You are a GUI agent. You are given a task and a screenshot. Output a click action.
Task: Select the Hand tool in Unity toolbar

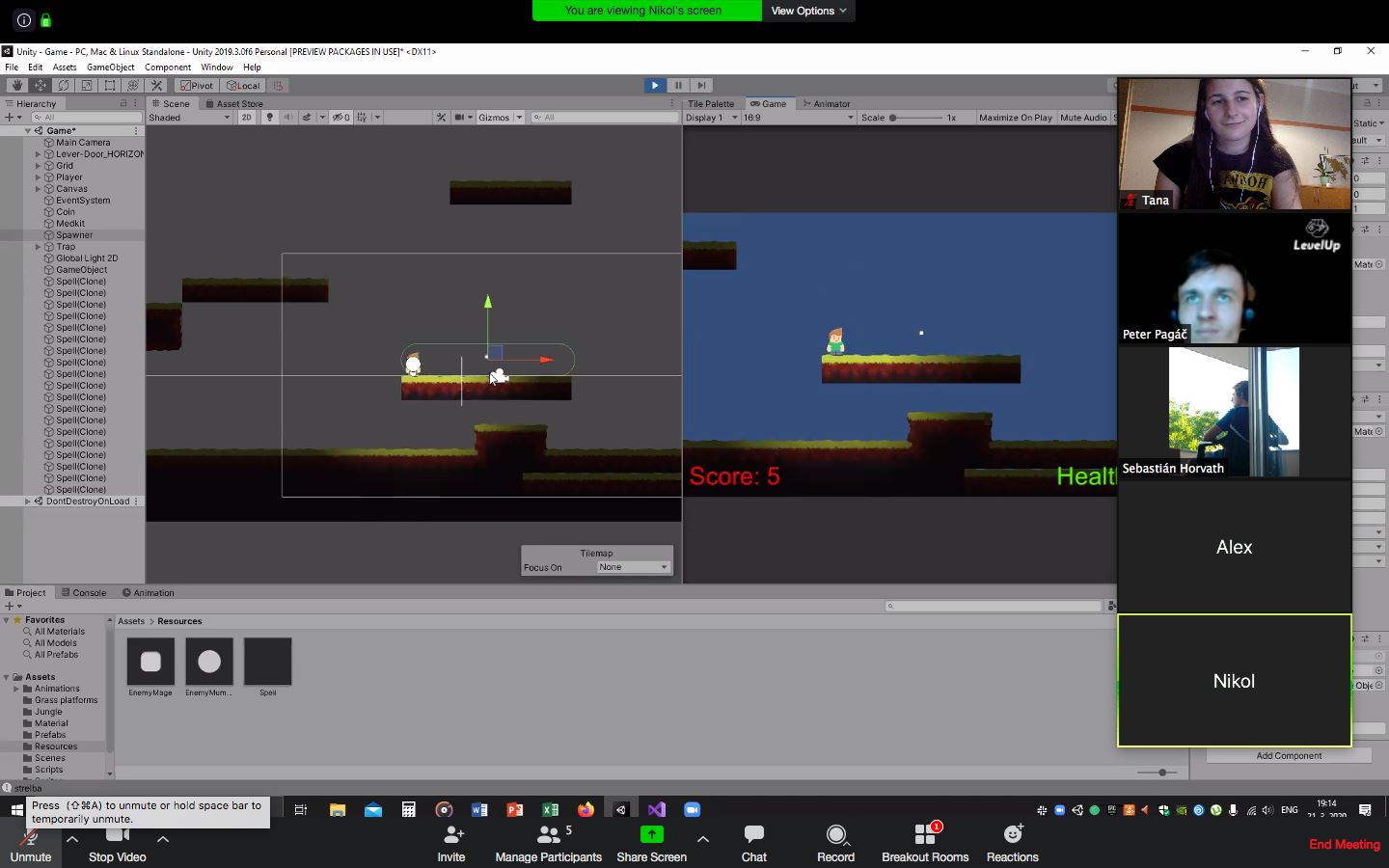pos(16,85)
